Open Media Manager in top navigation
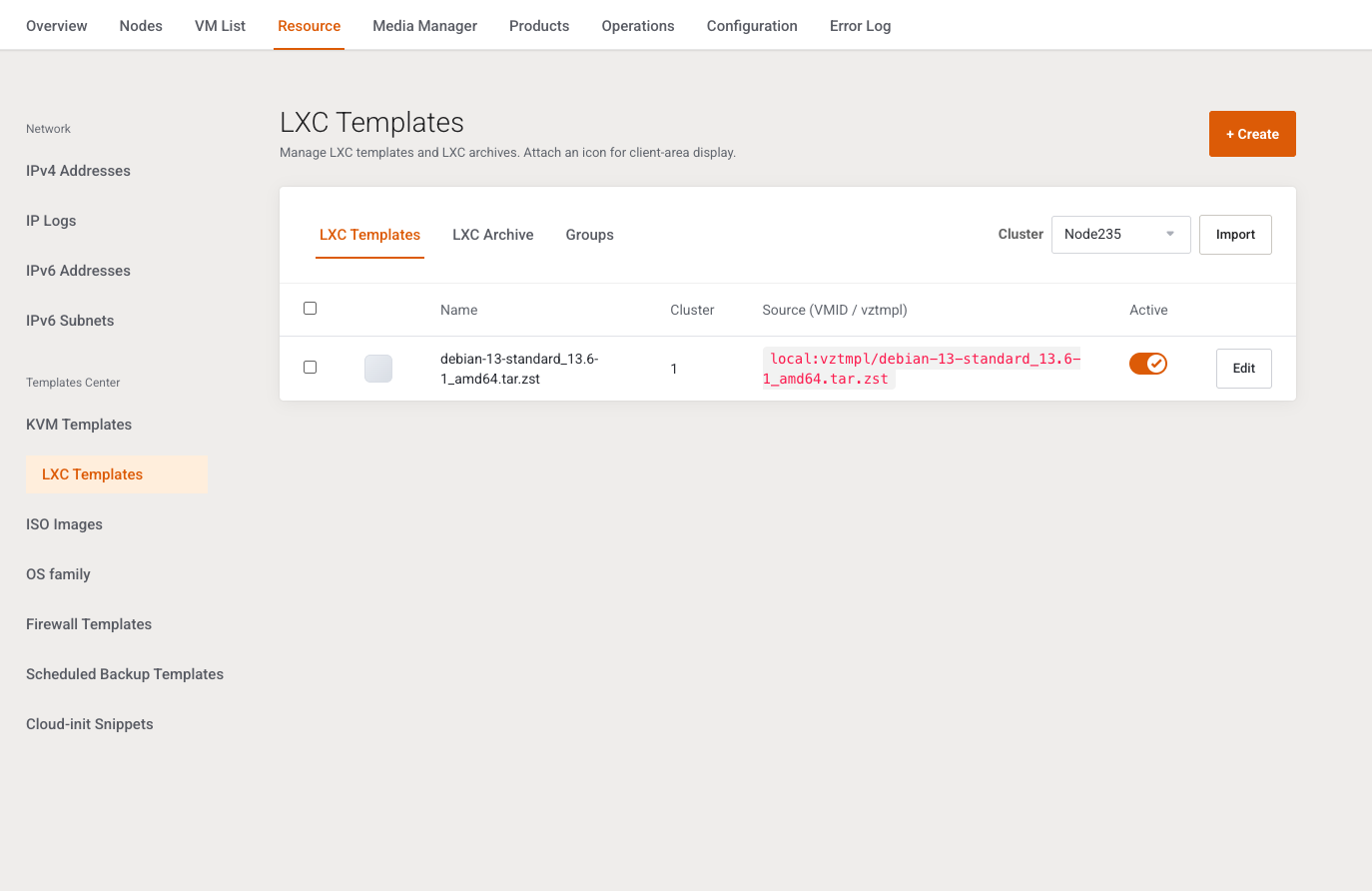The width and height of the screenshot is (1372, 891). pos(425,26)
